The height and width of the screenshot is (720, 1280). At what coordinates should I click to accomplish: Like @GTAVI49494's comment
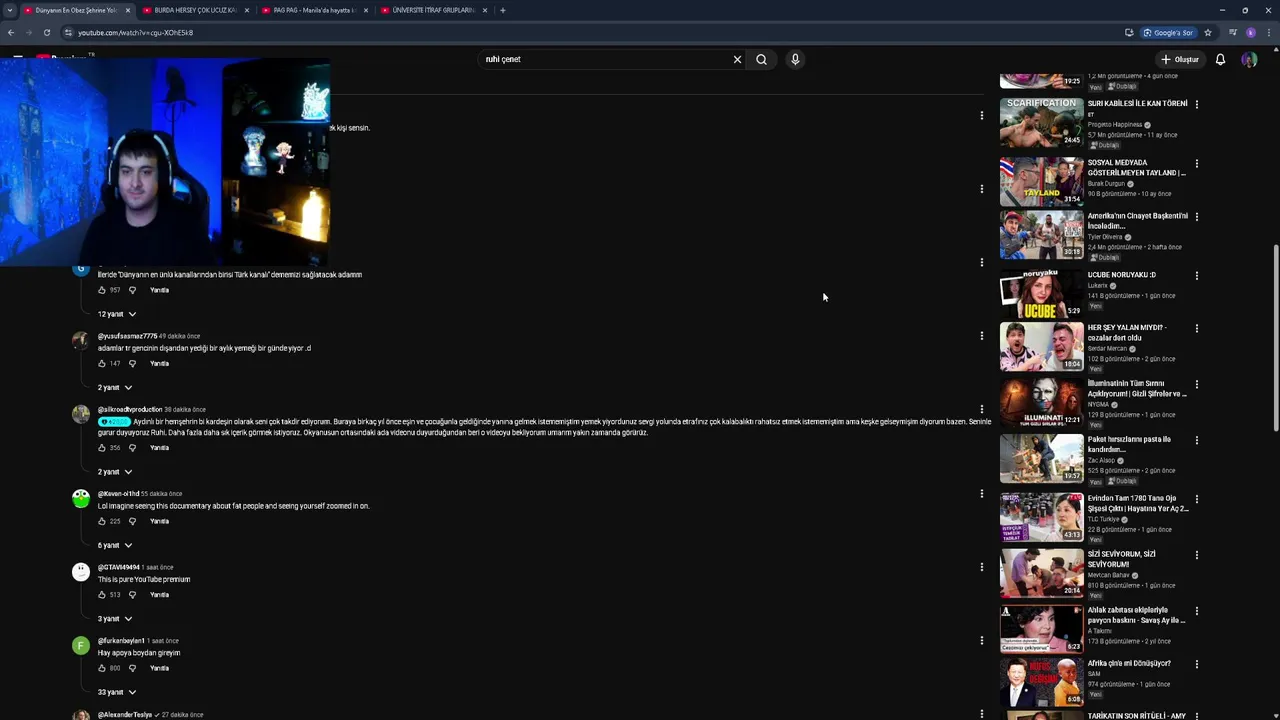[102, 594]
